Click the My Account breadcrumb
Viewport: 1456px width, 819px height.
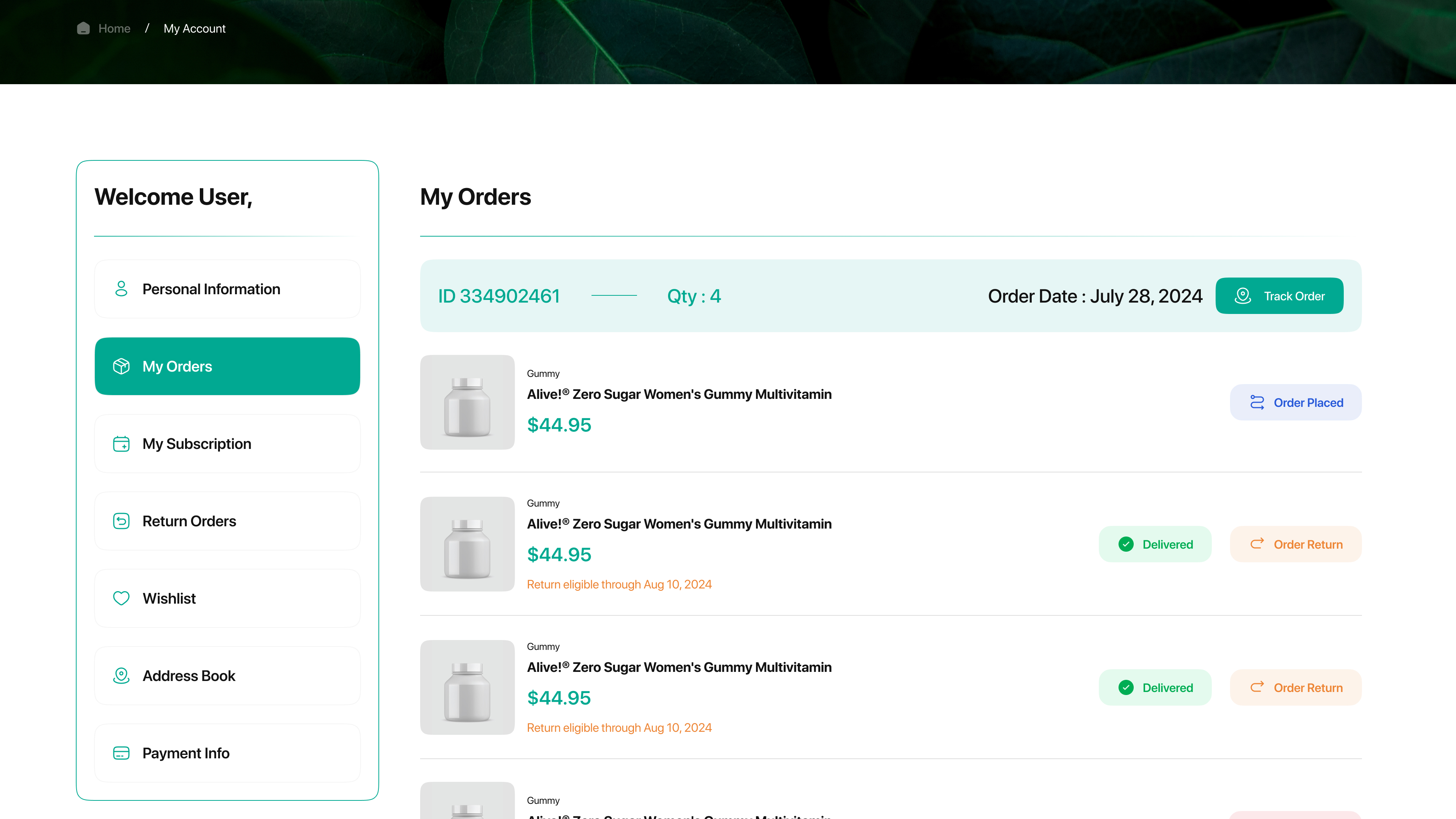[x=195, y=28]
